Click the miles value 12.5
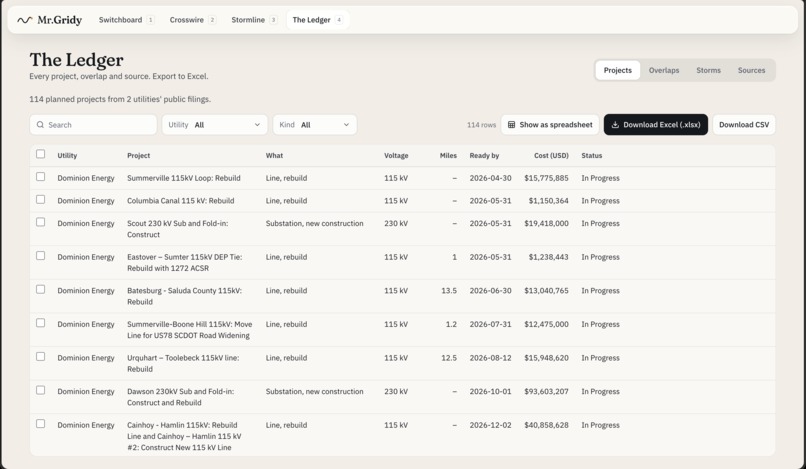This screenshot has width=806, height=469. (449, 358)
